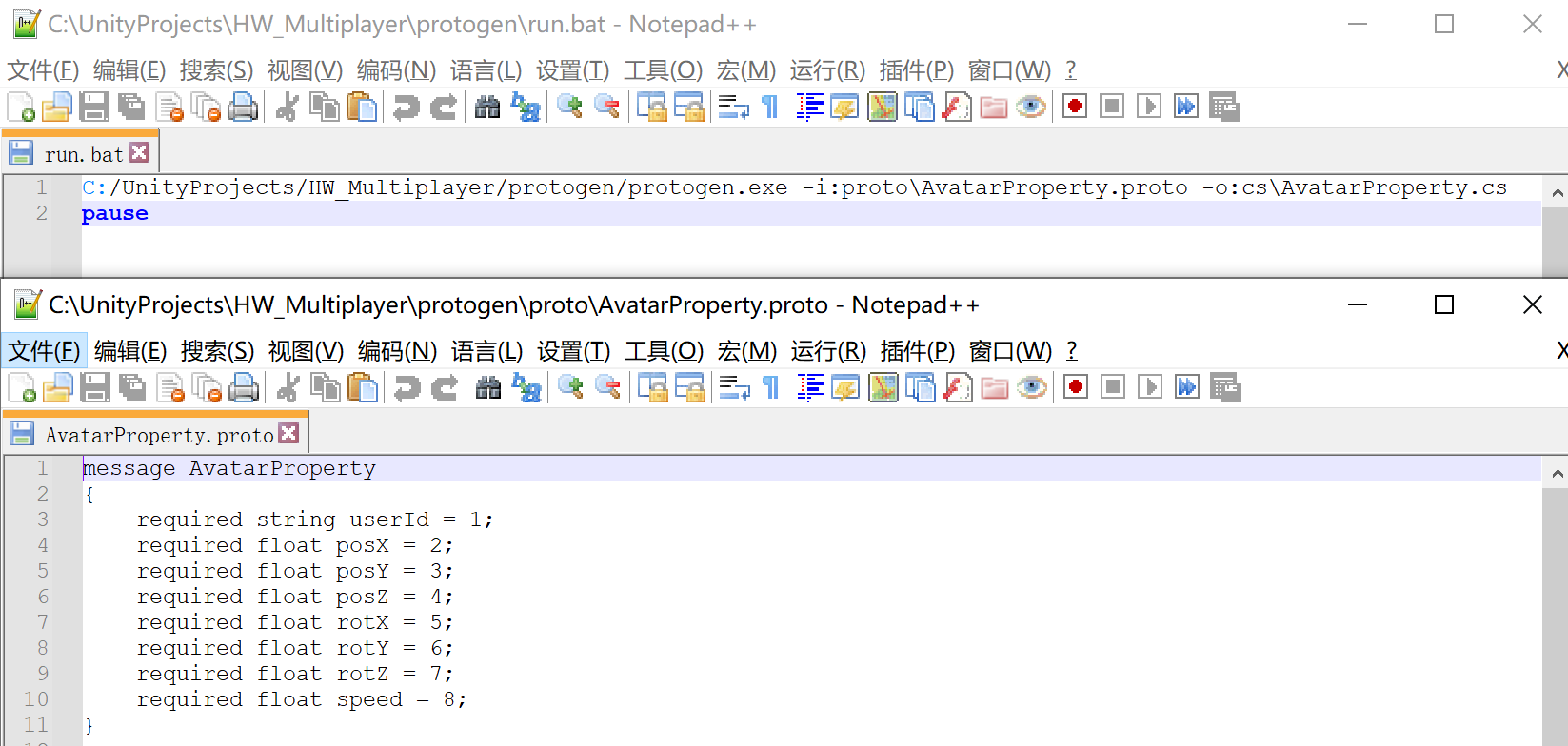Click Close file icon in AvatarProperty.proto window
1568x746 pixels.
169,387
